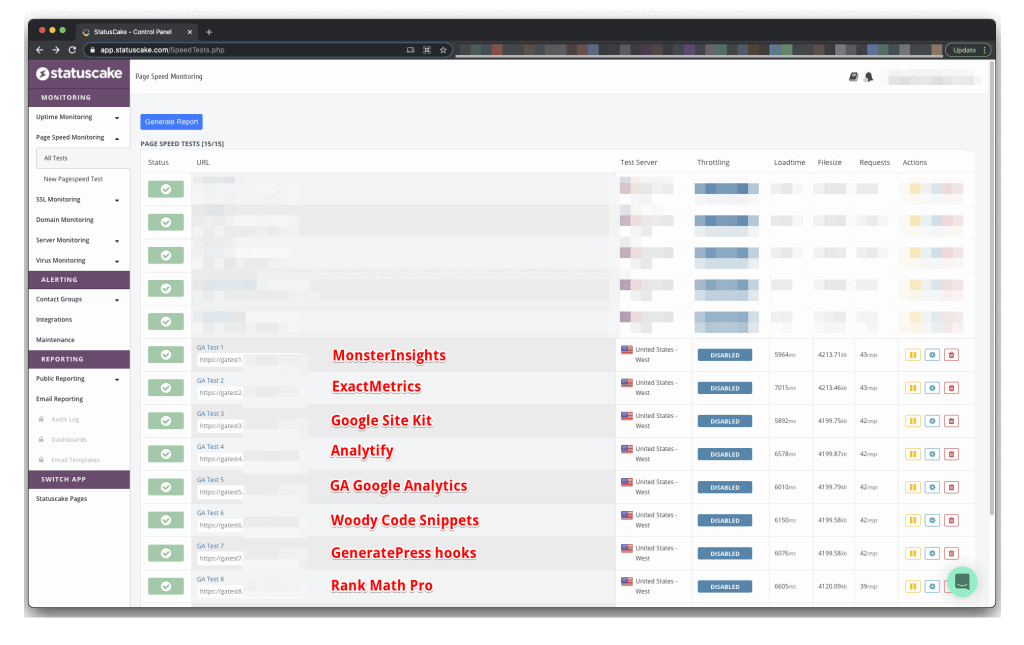1024x645 pixels.
Task: Open settings for GA Test 7
Action: coord(932,553)
